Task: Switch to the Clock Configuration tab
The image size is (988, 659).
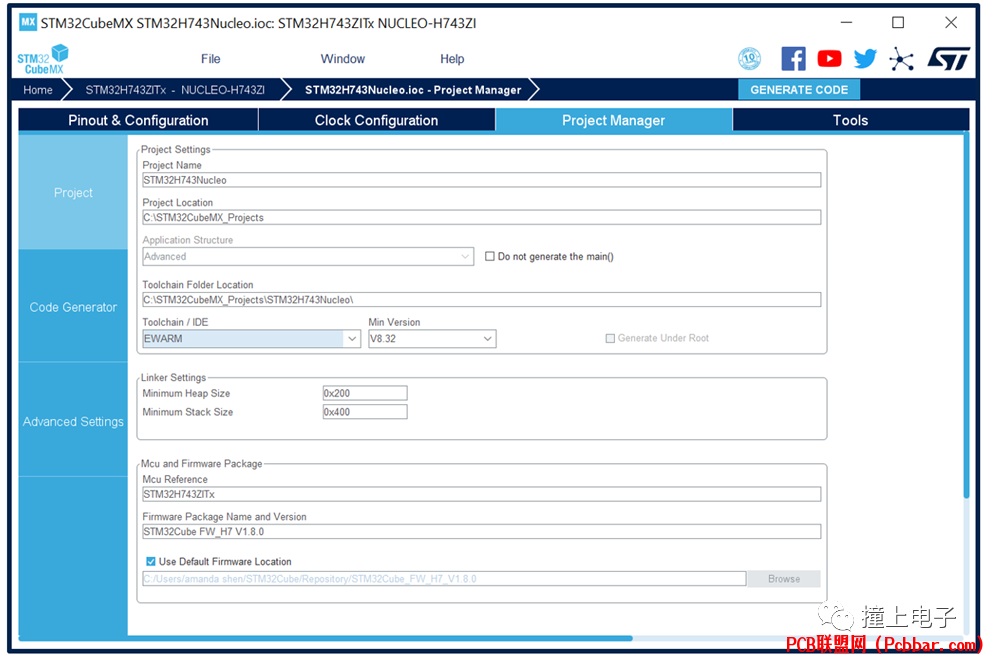Action: [376, 120]
